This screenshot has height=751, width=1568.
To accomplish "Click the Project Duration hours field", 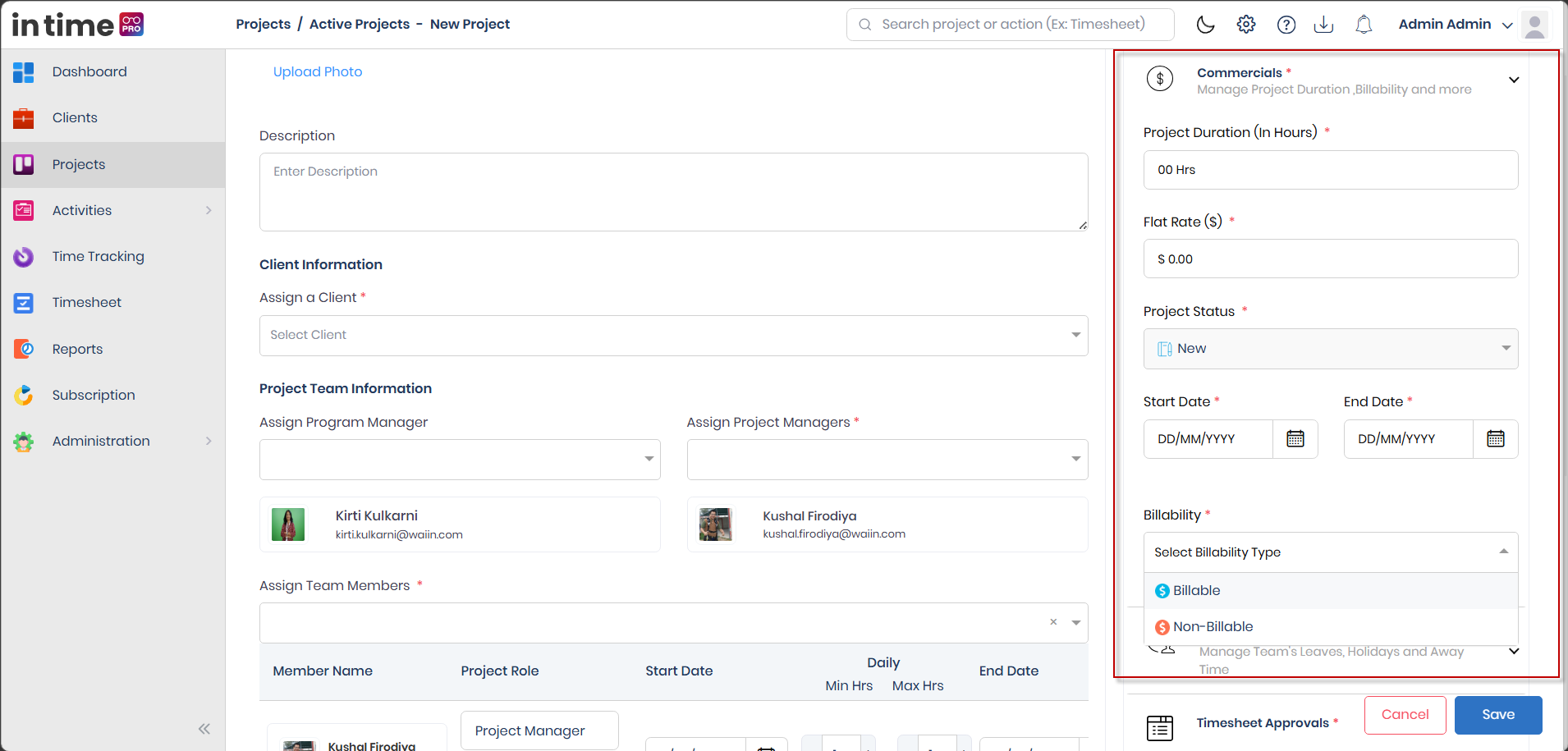I will tap(1331, 170).
